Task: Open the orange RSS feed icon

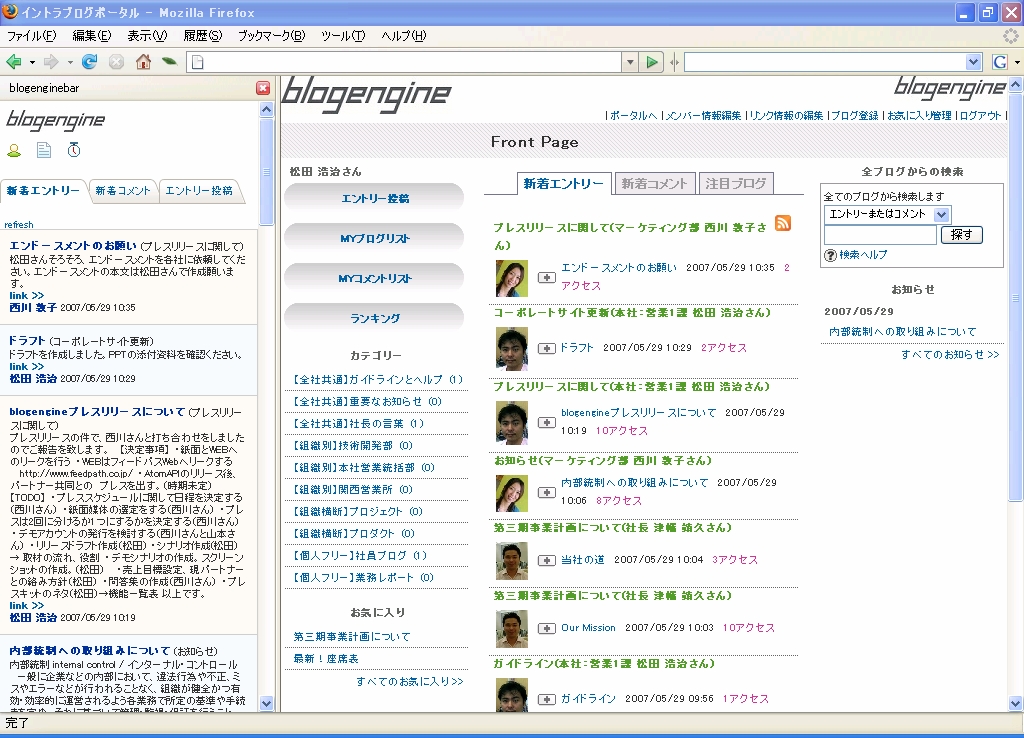Action: pyautogui.click(x=783, y=223)
